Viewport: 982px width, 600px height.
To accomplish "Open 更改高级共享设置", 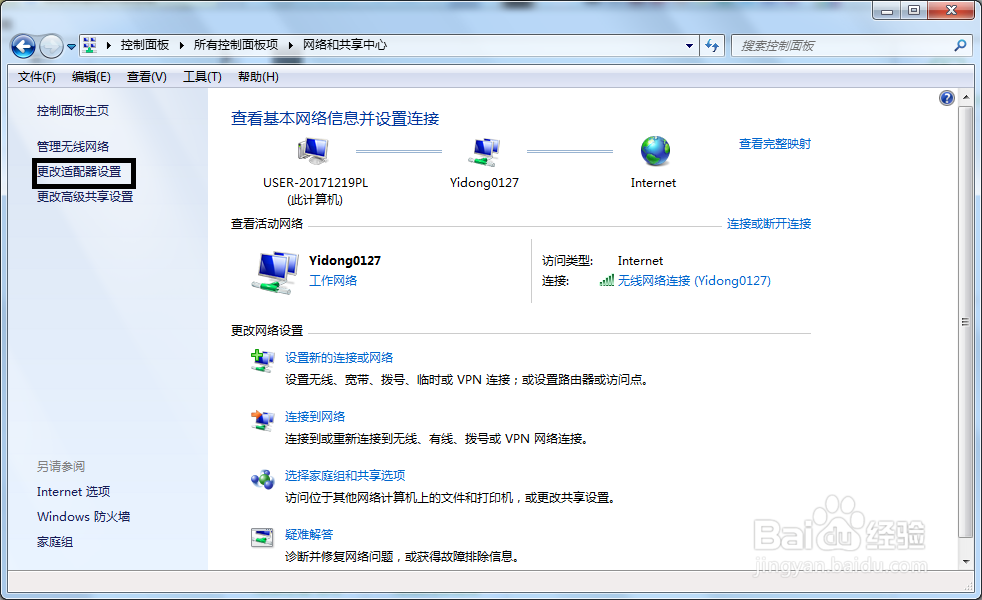I will pyautogui.click(x=85, y=197).
